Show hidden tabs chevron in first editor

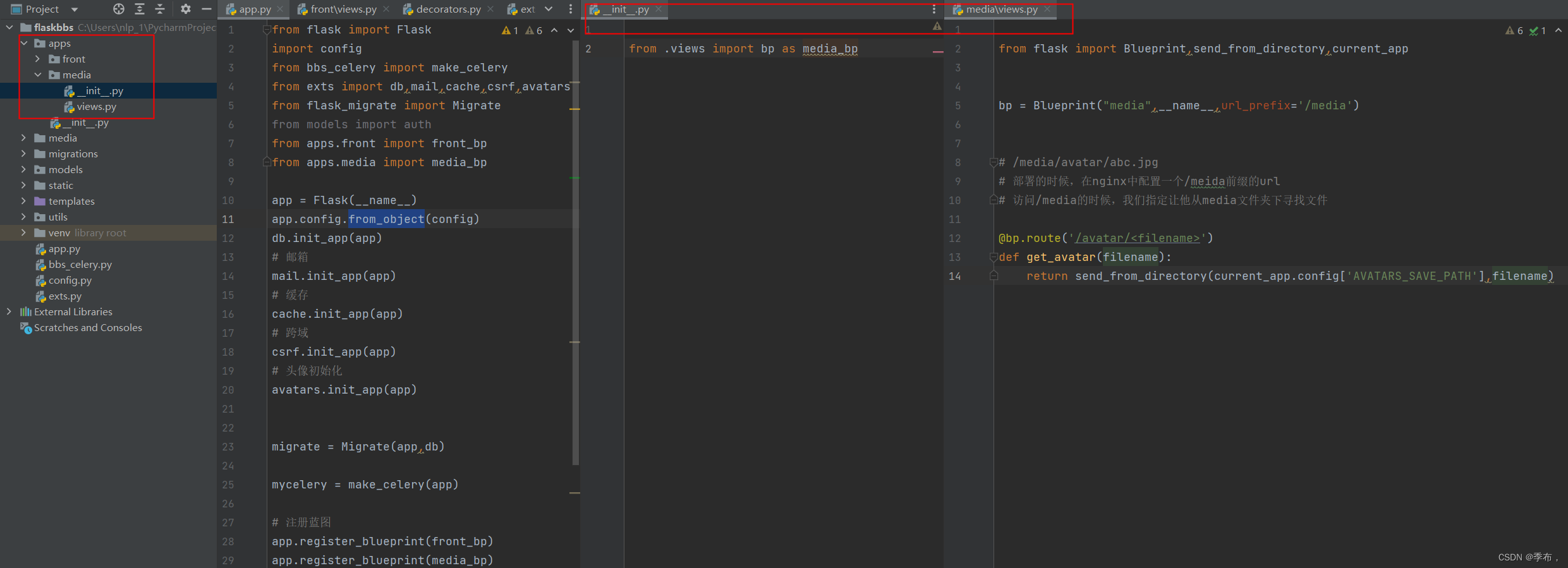coord(549,9)
